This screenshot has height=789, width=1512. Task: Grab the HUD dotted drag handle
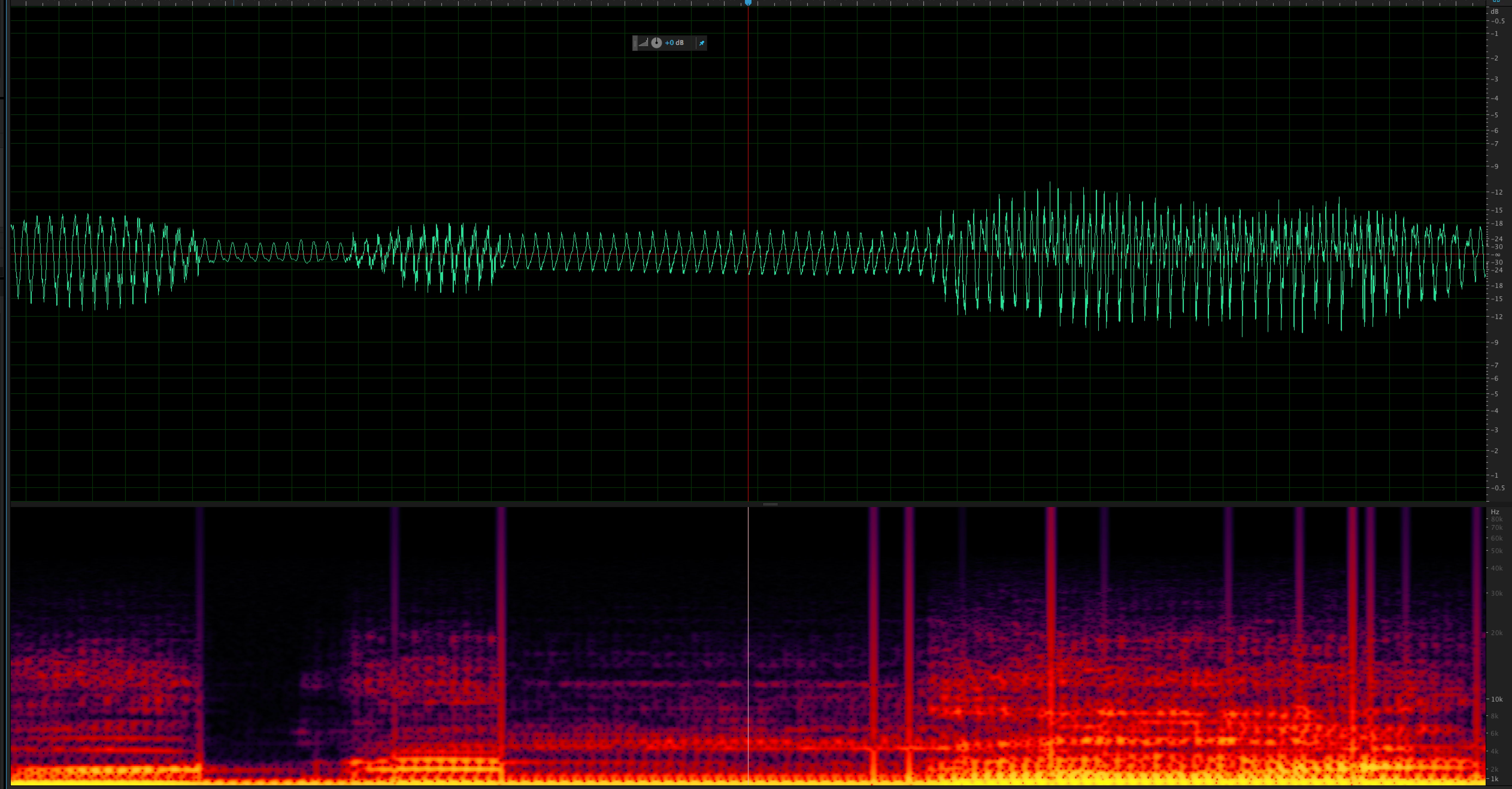(x=635, y=43)
